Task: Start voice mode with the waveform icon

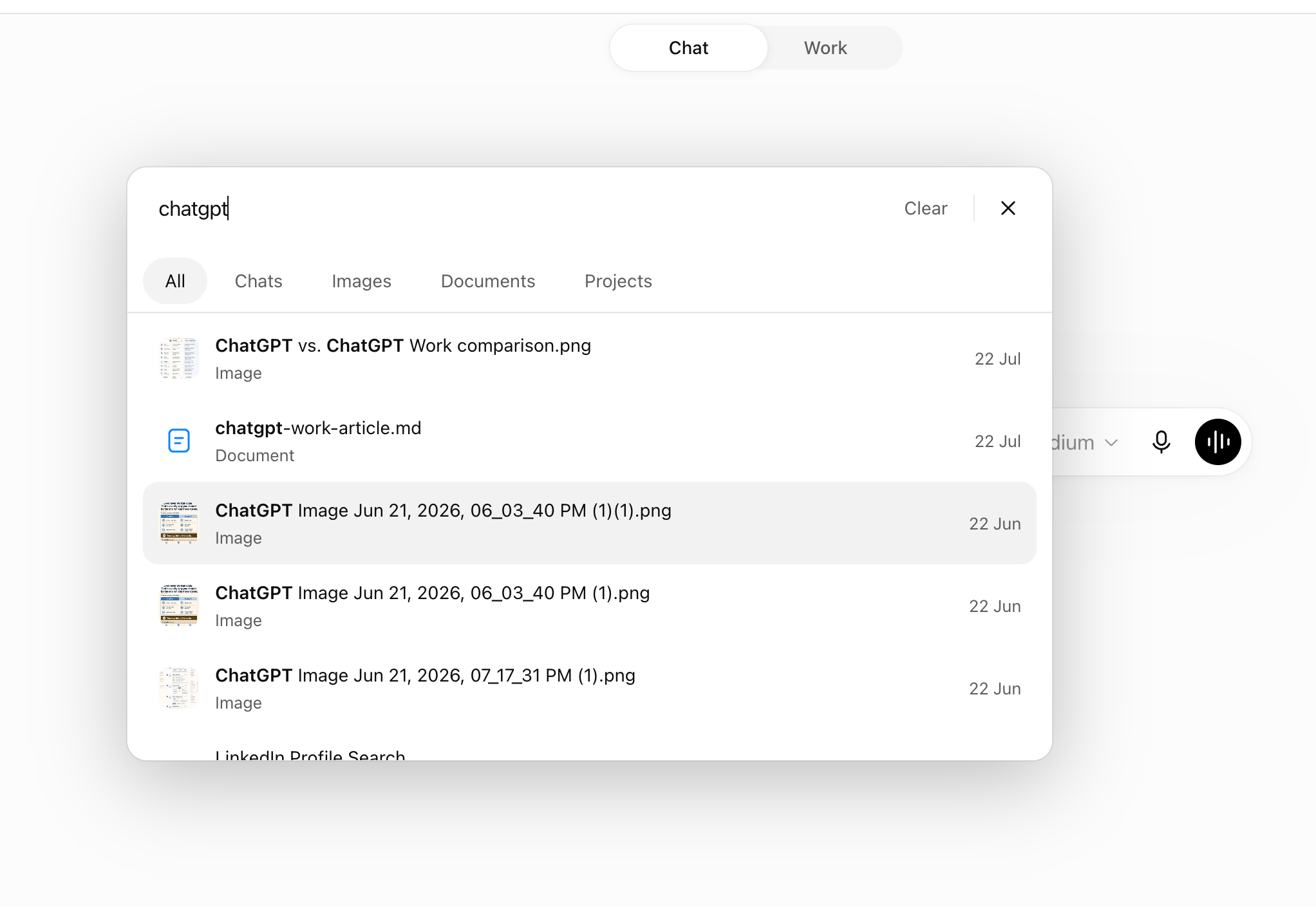Action: pos(1218,442)
